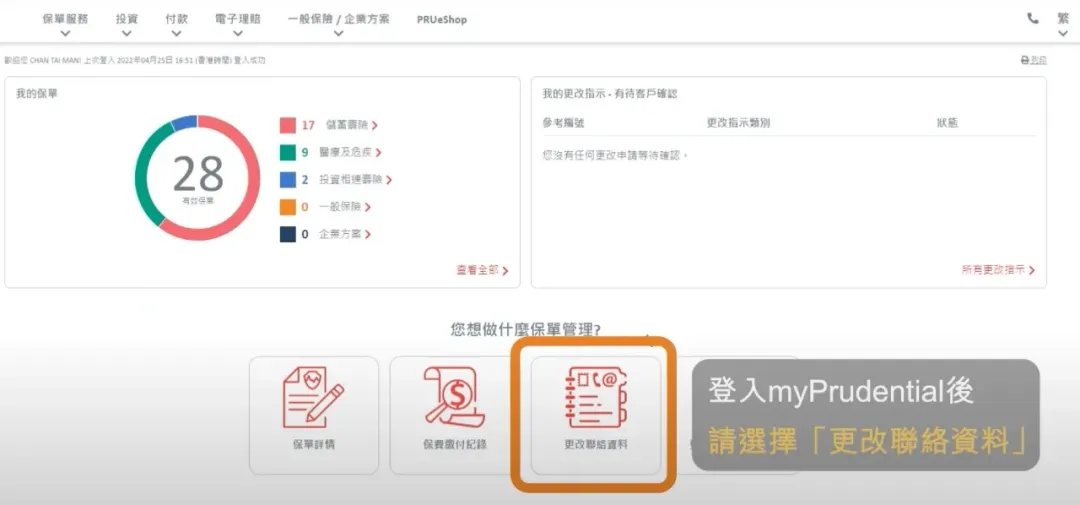Image resolution: width=1080 pixels, height=505 pixels.
Task: Click the chevron arrow beside 投資相連壽險
Action: [389, 180]
